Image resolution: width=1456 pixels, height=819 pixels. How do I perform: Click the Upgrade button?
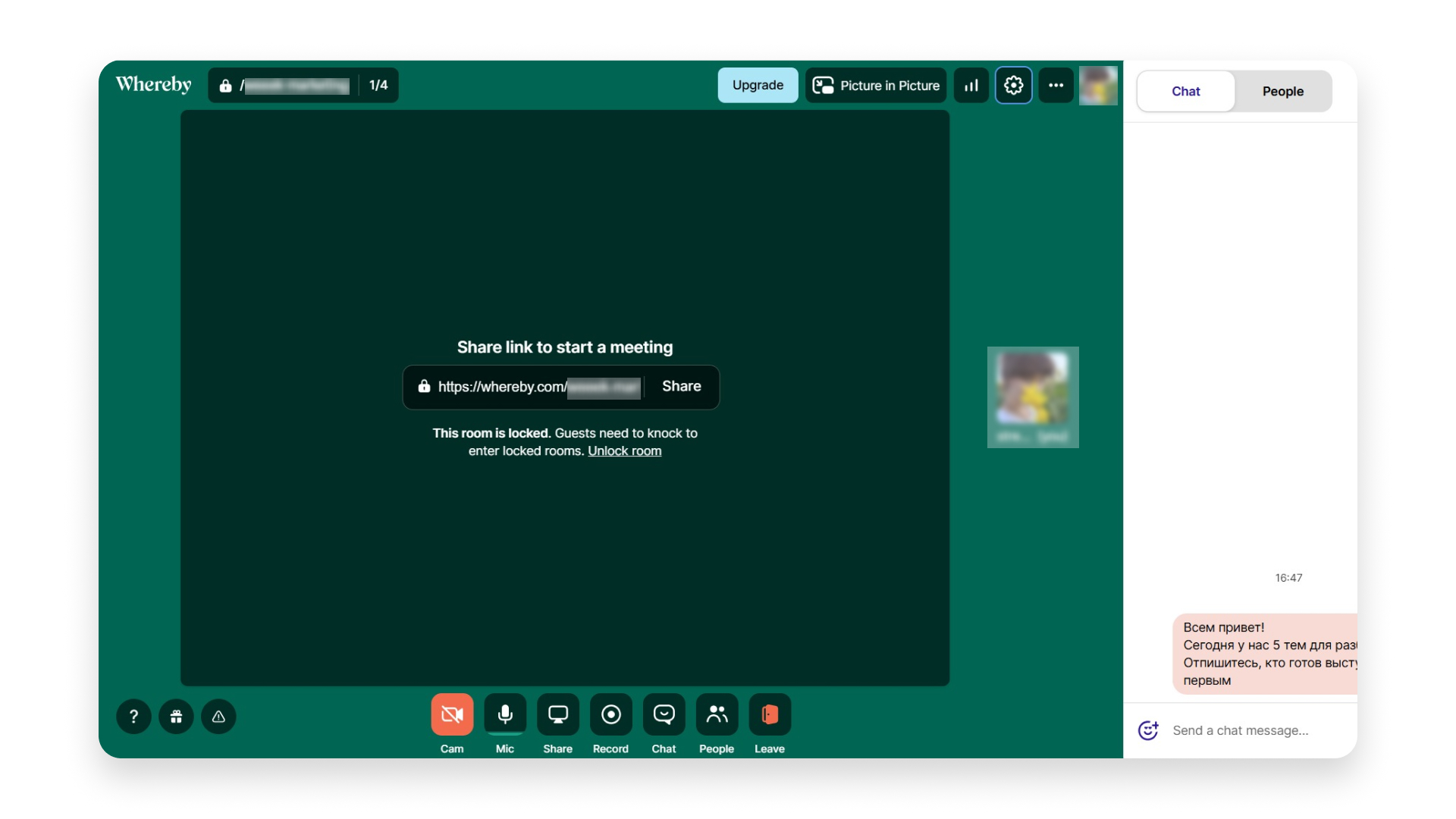(x=758, y=85)
